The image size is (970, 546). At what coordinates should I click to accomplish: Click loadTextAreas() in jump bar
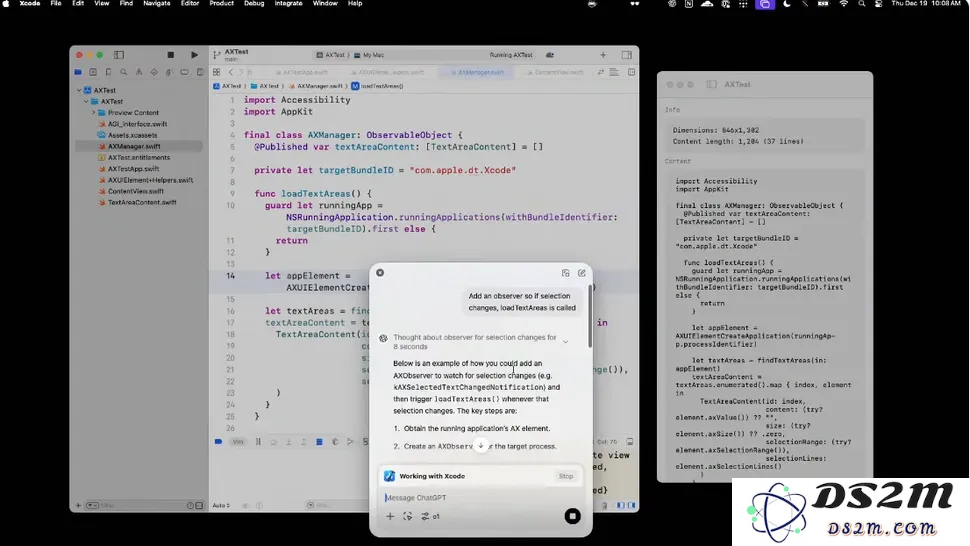tap(377, 86)
